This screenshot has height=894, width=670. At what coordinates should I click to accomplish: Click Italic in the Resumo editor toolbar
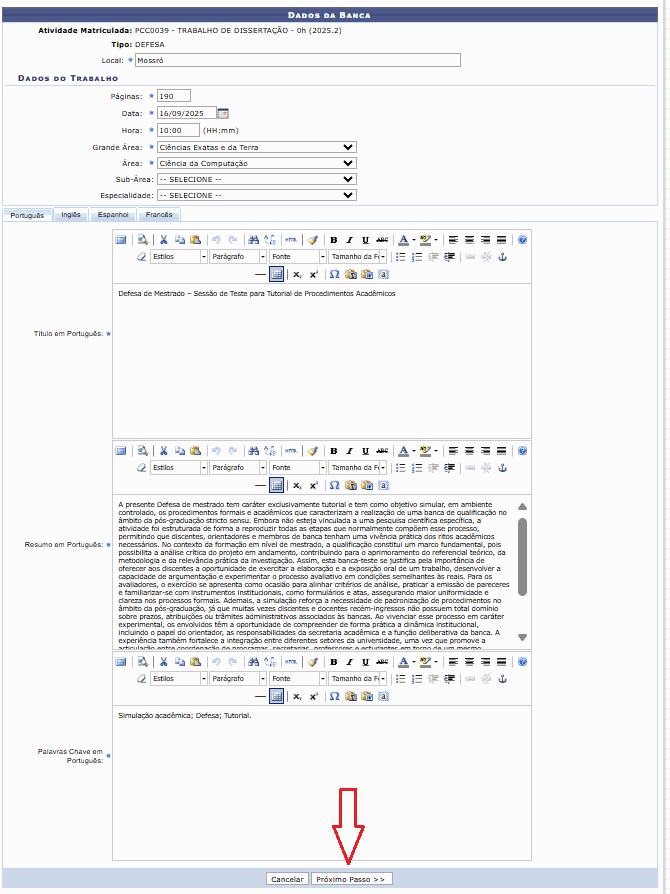(350, 451)
